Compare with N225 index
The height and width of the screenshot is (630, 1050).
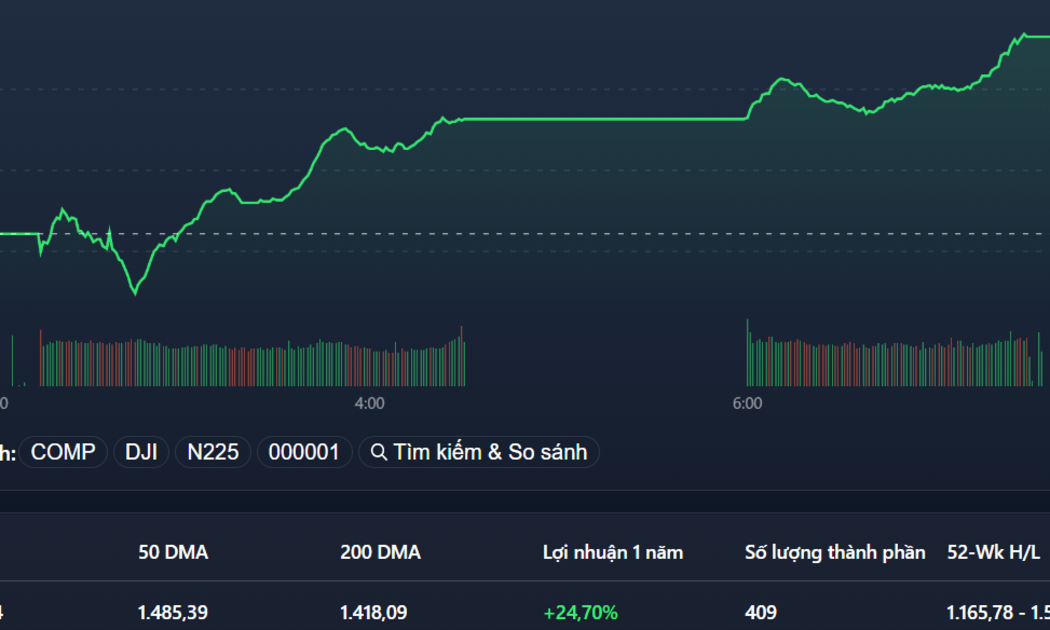tap(213, 452)
